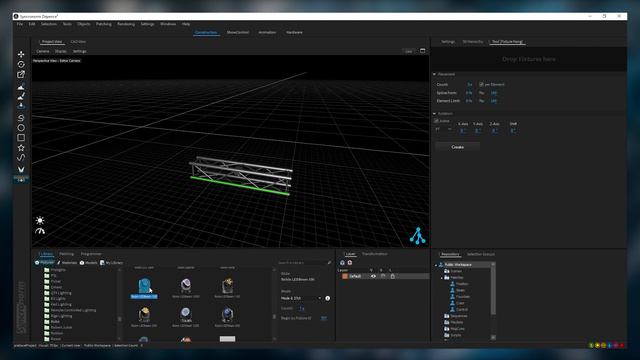Open the Camera menu above viewport

[x=43, y=51]
